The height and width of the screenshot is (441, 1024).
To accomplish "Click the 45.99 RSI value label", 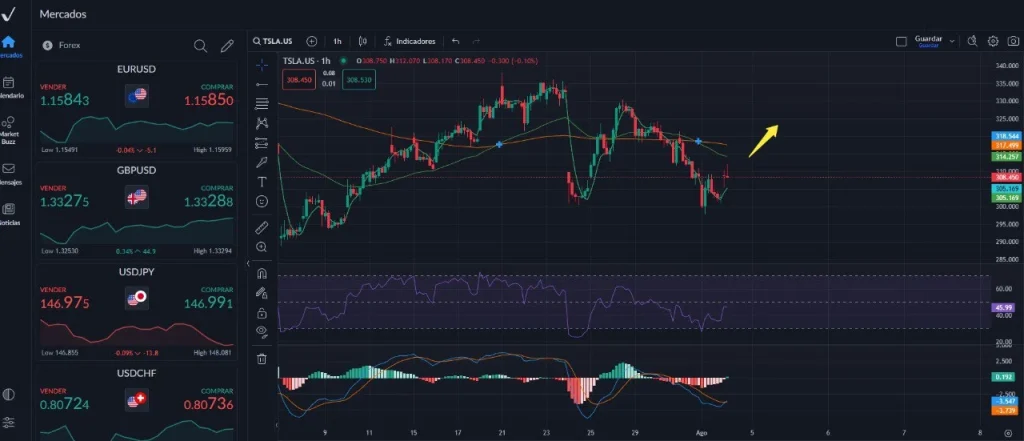I will point(1002,308).
